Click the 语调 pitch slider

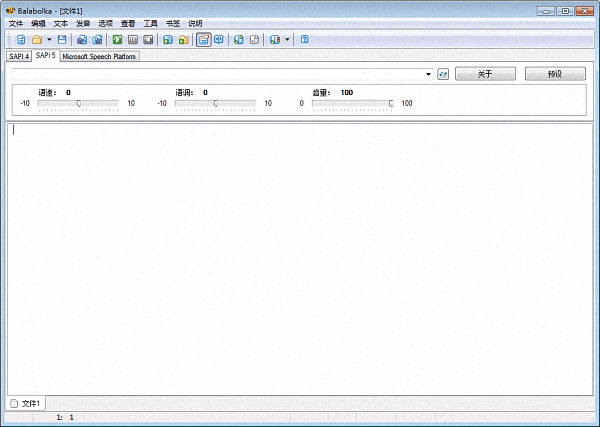pos(215,103)
